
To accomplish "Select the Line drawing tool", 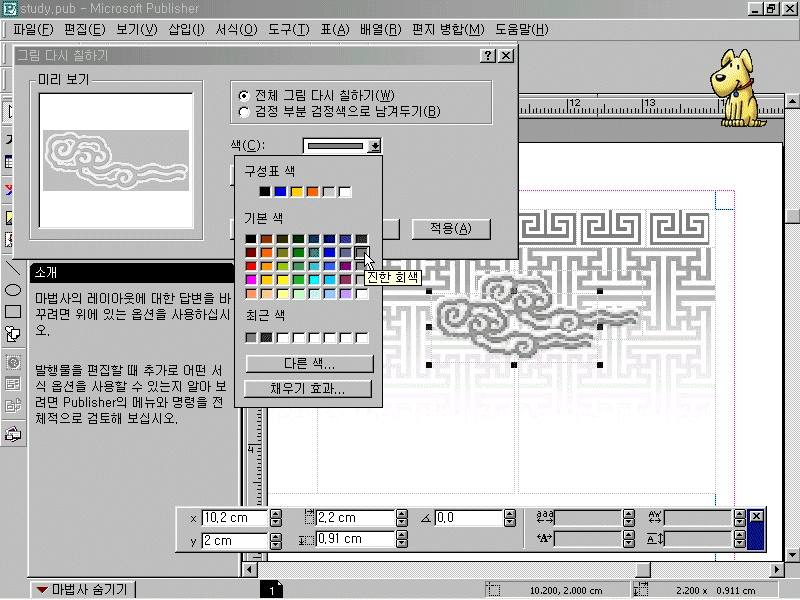I will click(12, 267).
